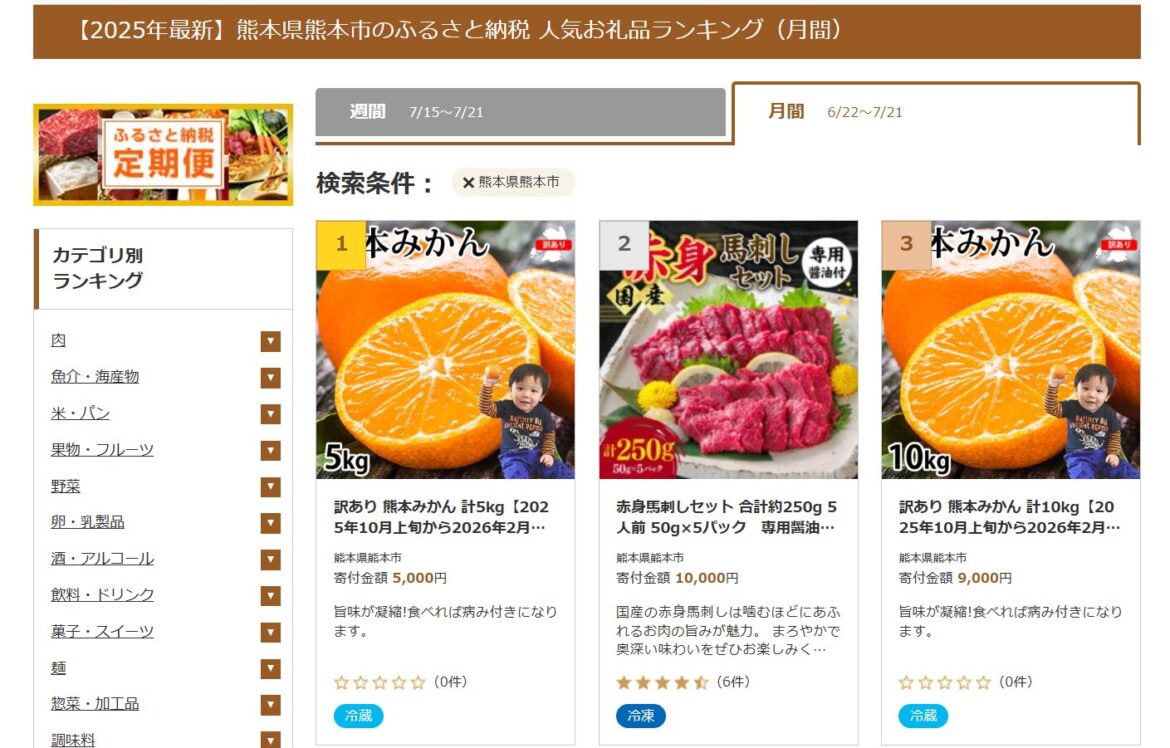Open 訳あり 熊本みかん 計5kg title link

[x=441, y=517]
